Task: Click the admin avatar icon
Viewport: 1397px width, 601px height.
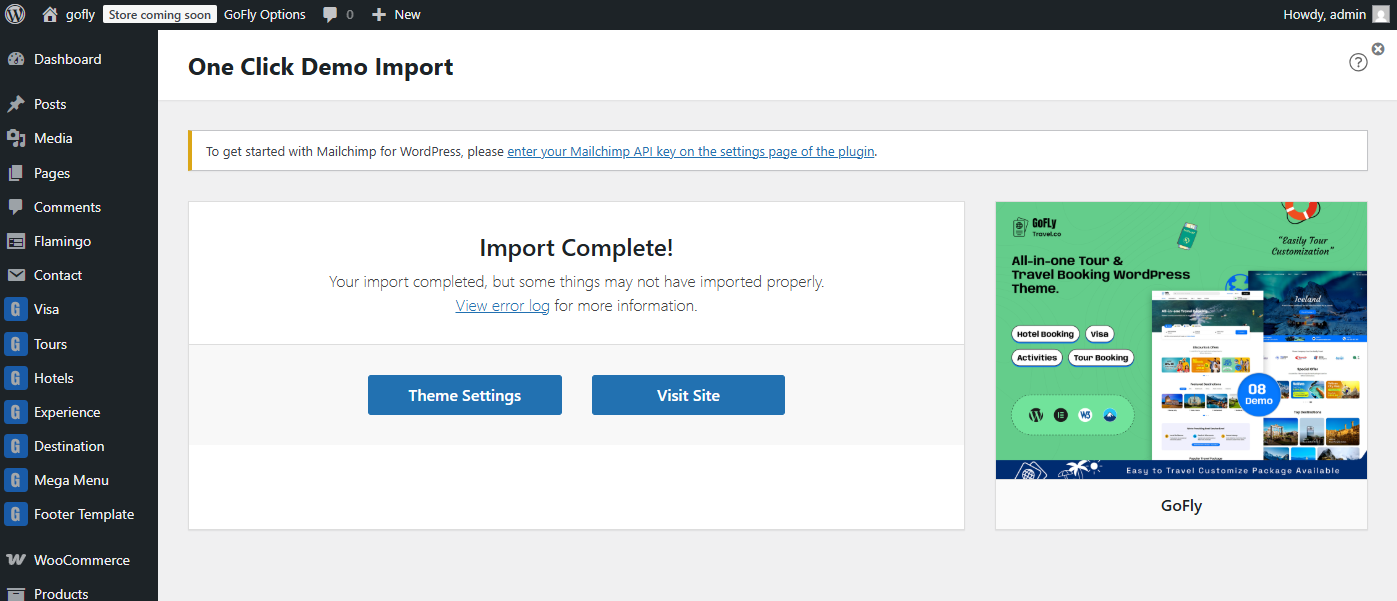Action: pos(1380,14)
